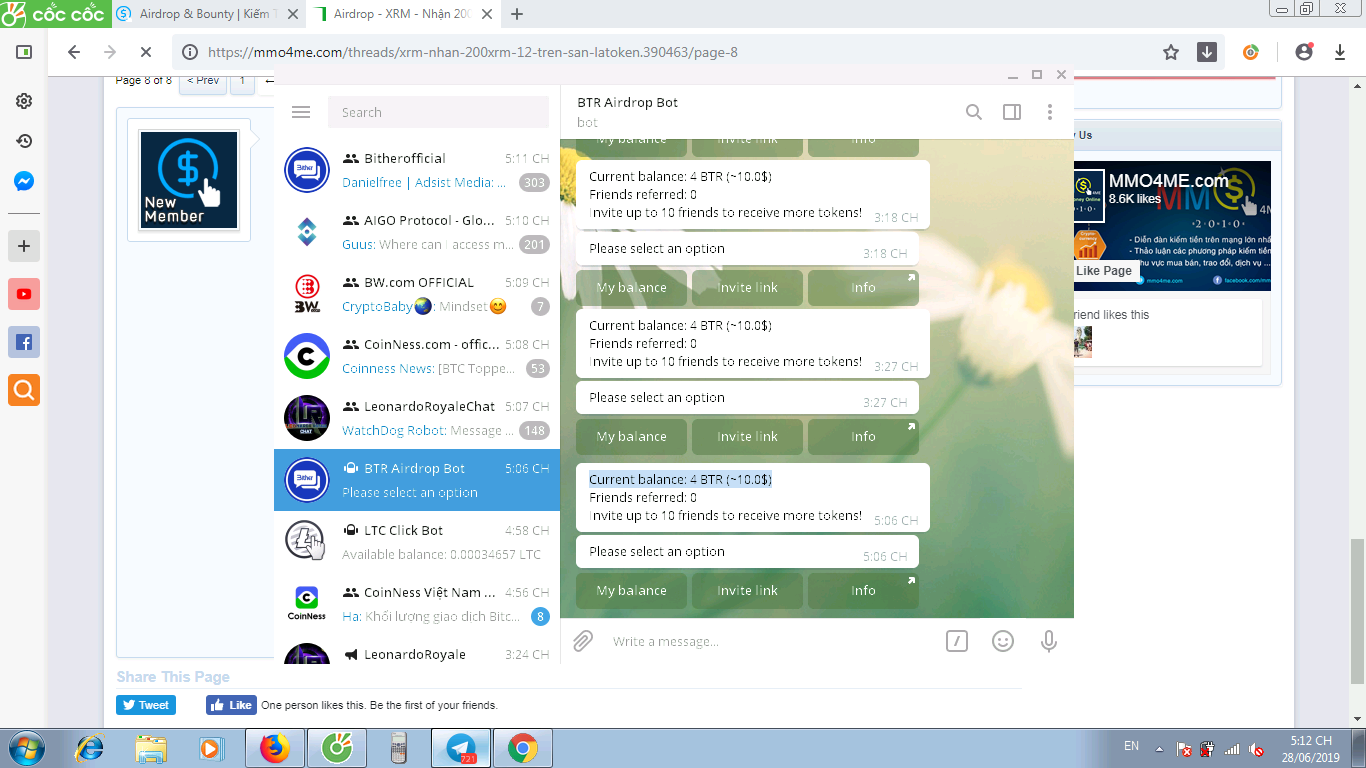1366x768 pixels.
Task: Open the LeonardoRoyaleChat group
Action: point(417,418)
